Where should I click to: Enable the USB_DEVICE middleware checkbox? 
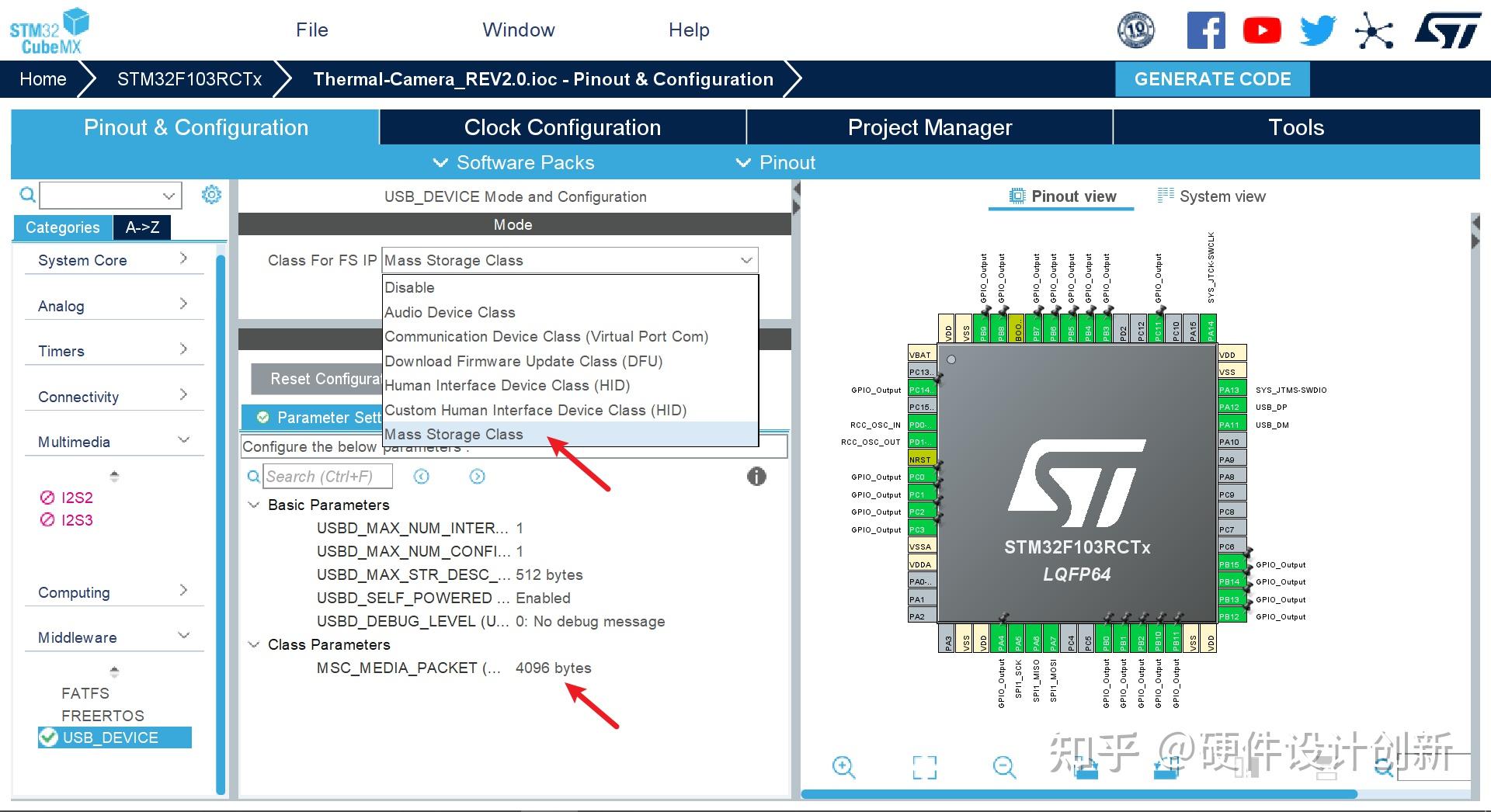coord(49,737)
